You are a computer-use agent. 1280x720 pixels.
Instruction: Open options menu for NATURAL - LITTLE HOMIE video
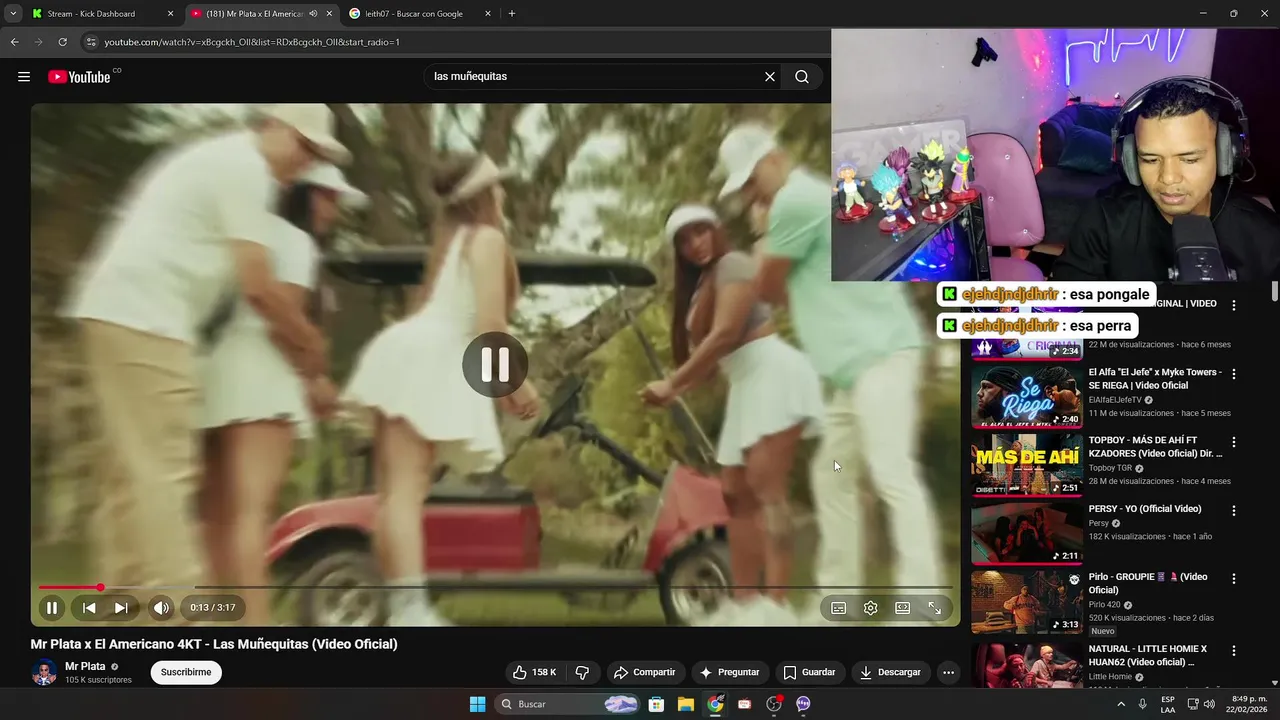tap(1234, 651)
